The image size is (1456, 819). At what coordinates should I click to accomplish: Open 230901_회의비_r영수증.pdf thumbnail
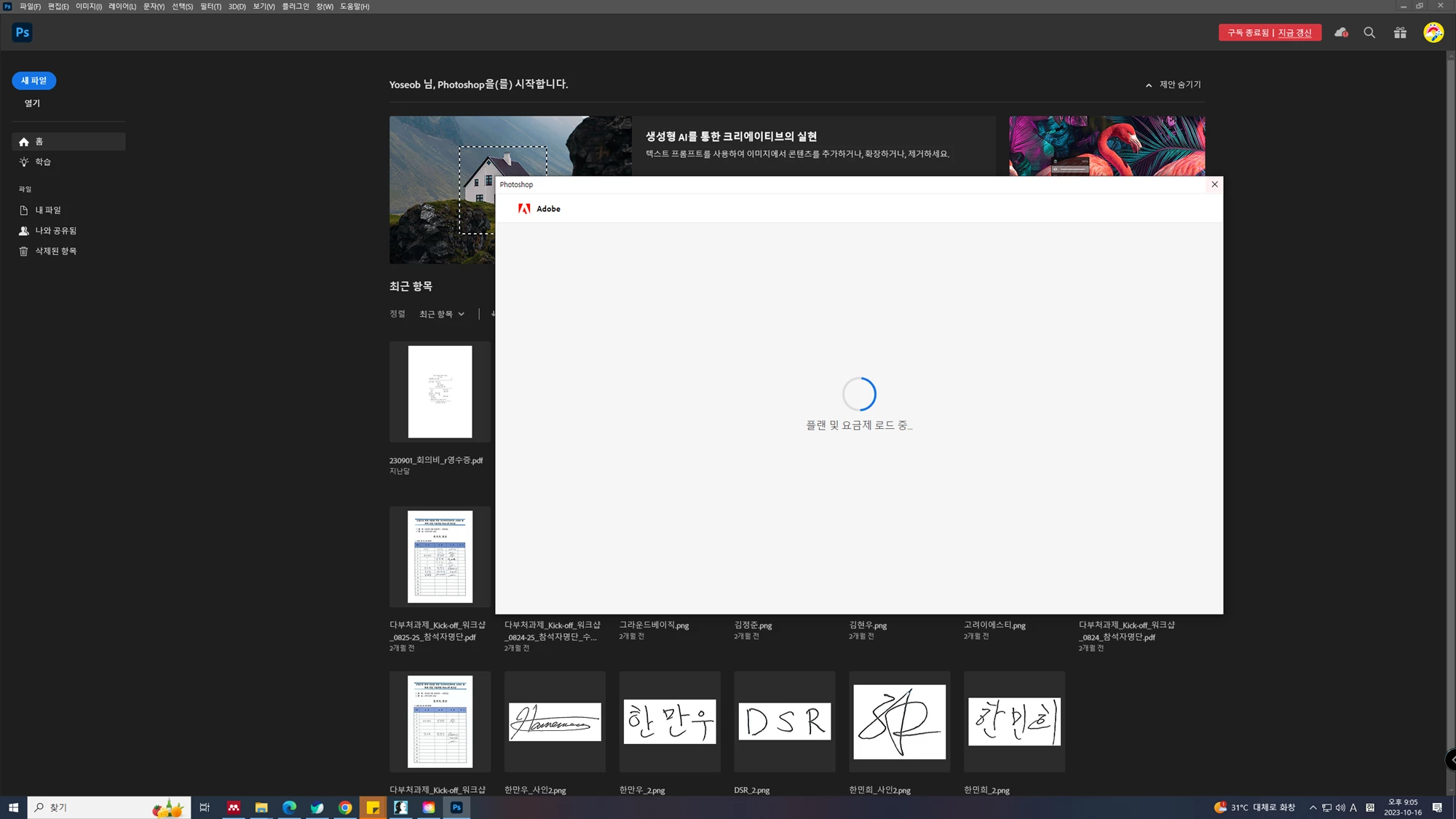pos(440,392)
